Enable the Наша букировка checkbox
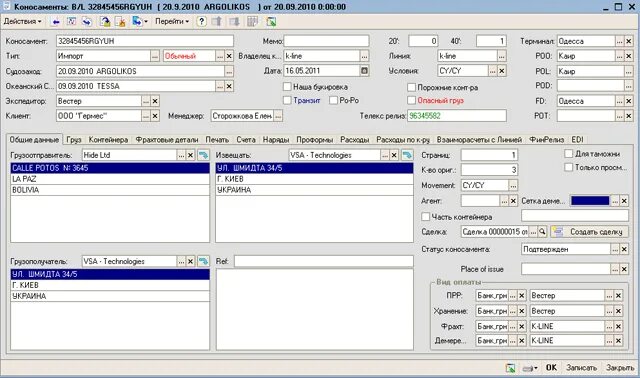The image size is (640, 378). pos(287,87)
